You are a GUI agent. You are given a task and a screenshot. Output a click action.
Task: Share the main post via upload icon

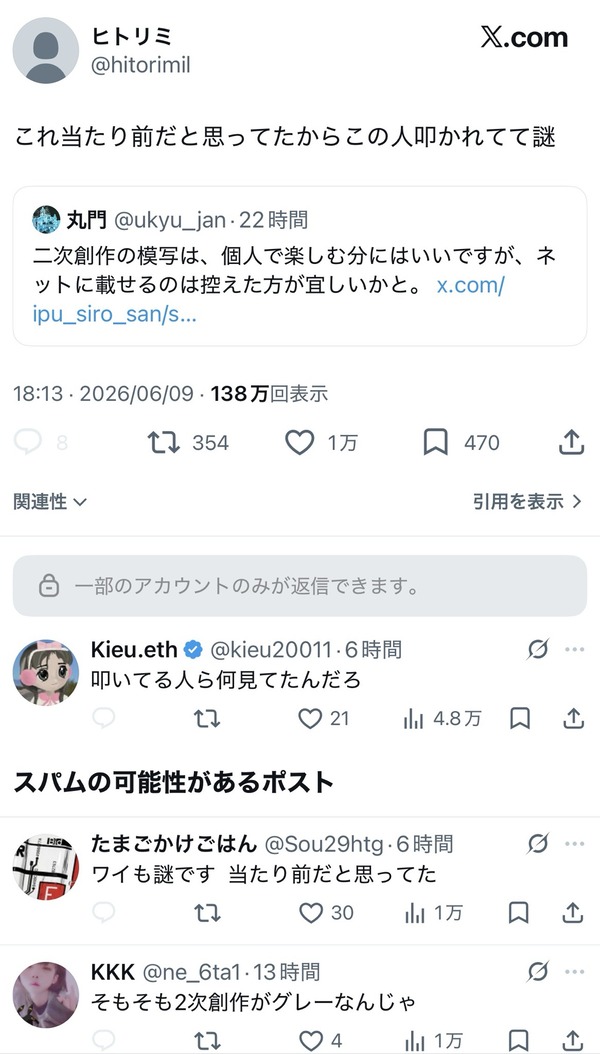[571, 442]
